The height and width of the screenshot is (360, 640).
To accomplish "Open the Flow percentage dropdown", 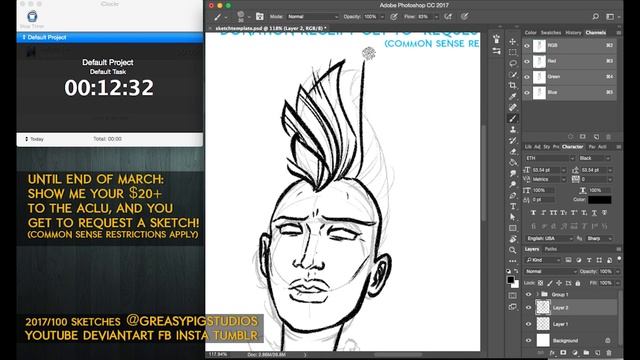I will (436, 17).
